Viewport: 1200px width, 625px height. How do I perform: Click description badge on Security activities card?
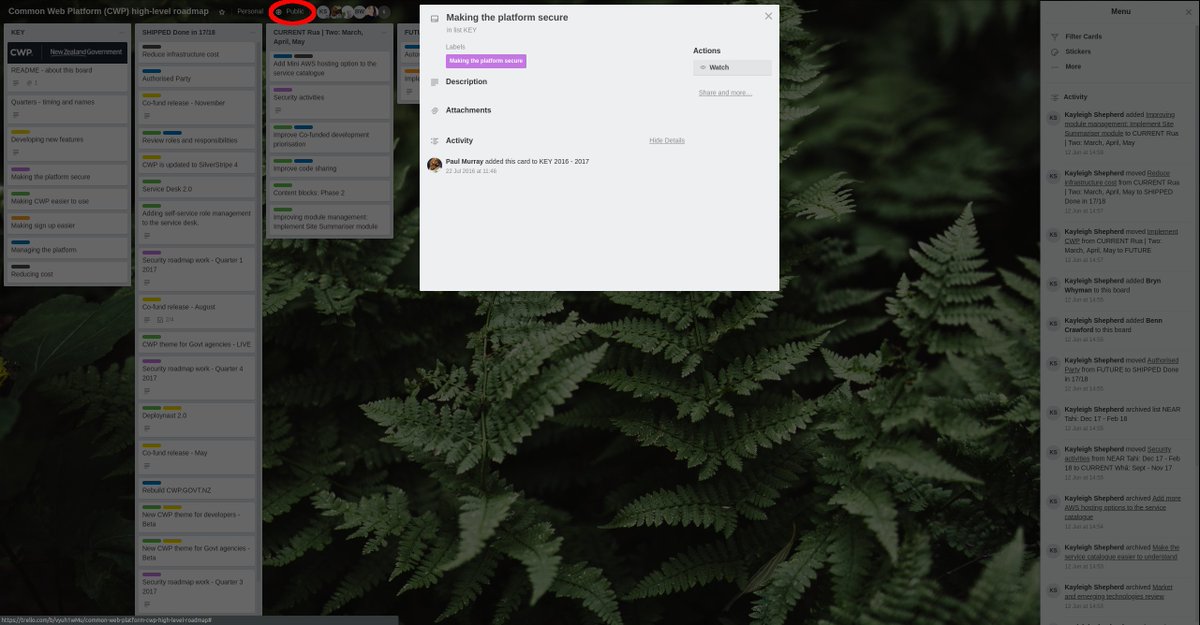click(x=277, y=110)
